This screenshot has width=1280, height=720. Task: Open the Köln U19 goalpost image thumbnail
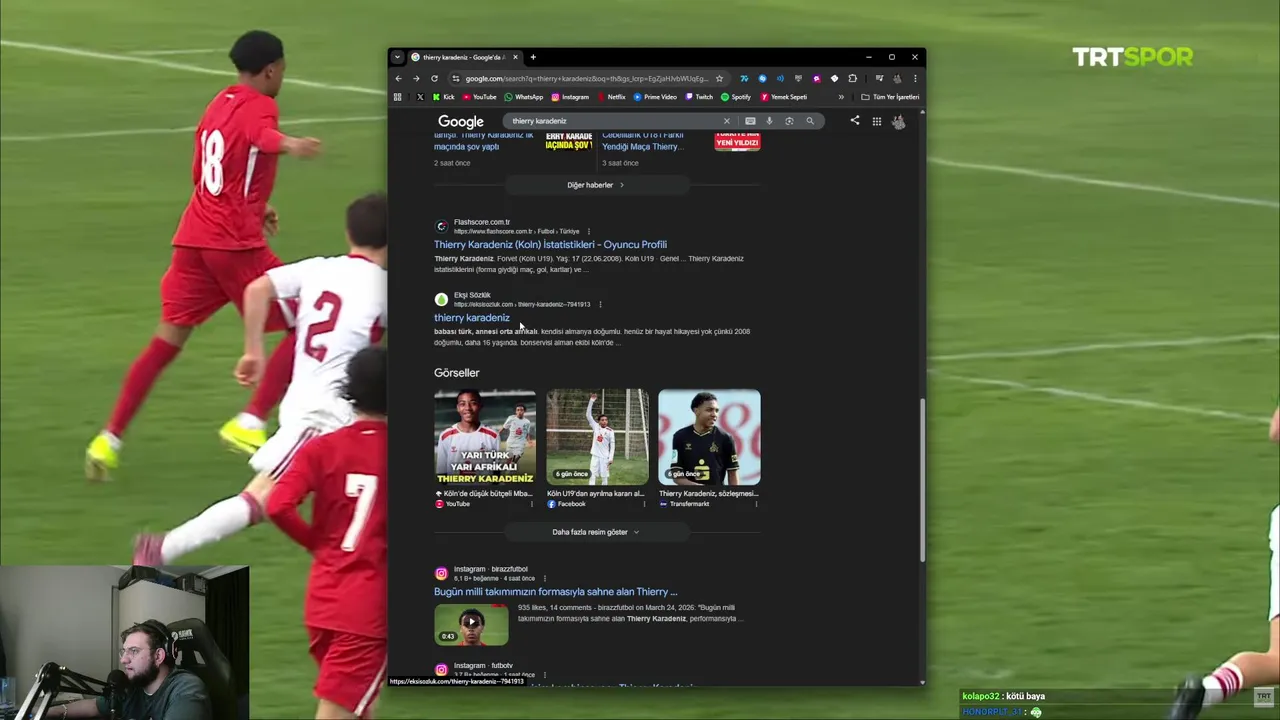(x=597, y=437)
